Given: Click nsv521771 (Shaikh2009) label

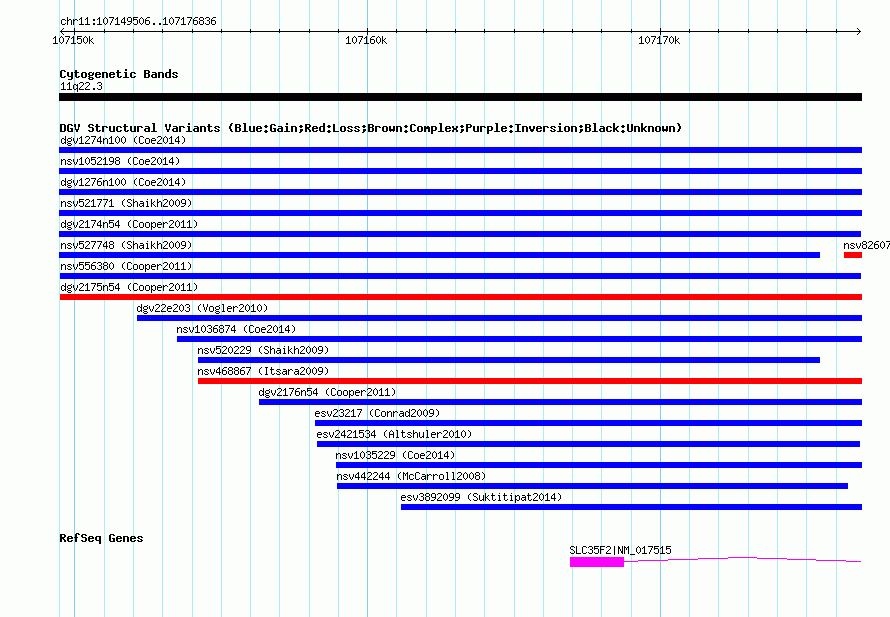Looking at the screenshot, I should coord(126,203).
